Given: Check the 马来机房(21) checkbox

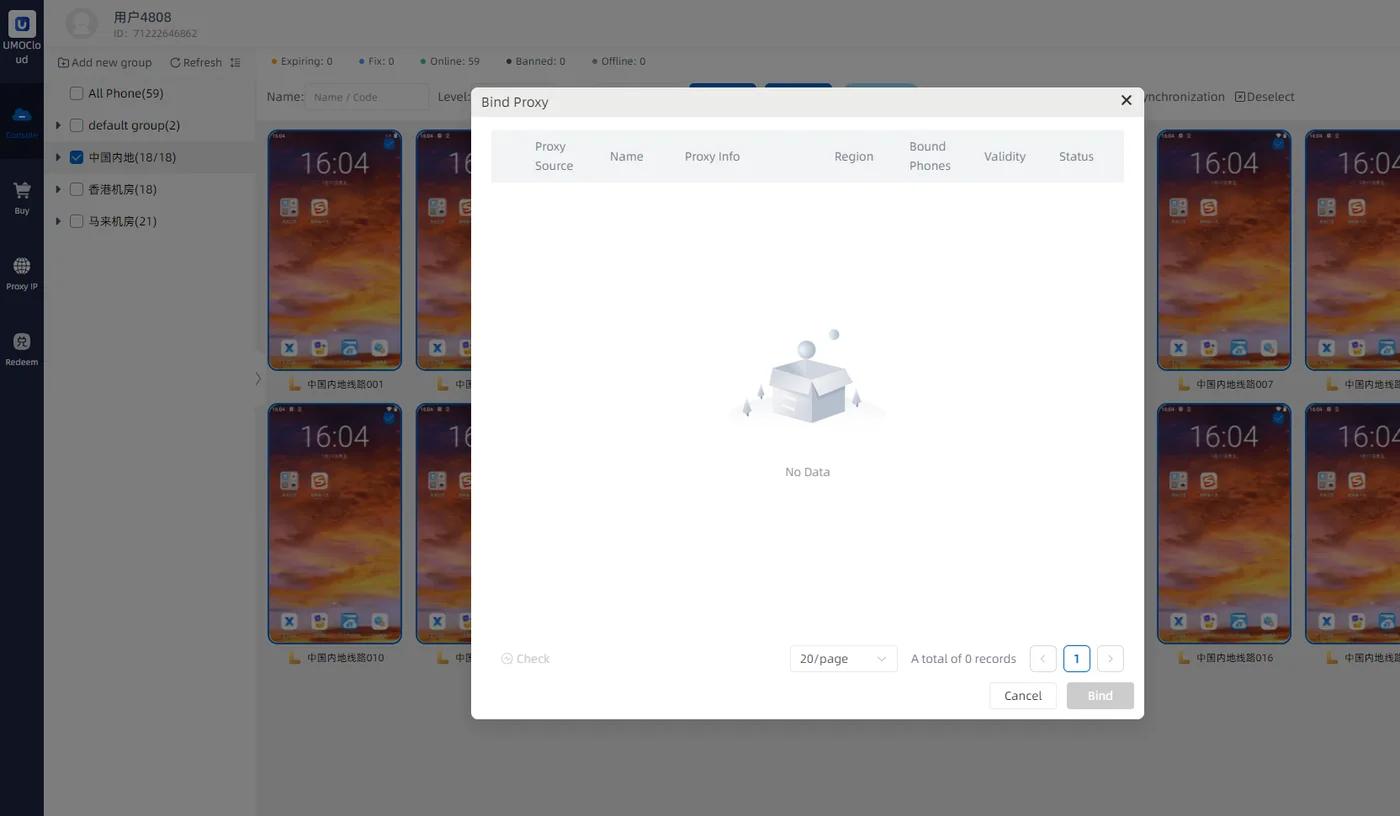Looking at the screenshot, I should [76, 221].
